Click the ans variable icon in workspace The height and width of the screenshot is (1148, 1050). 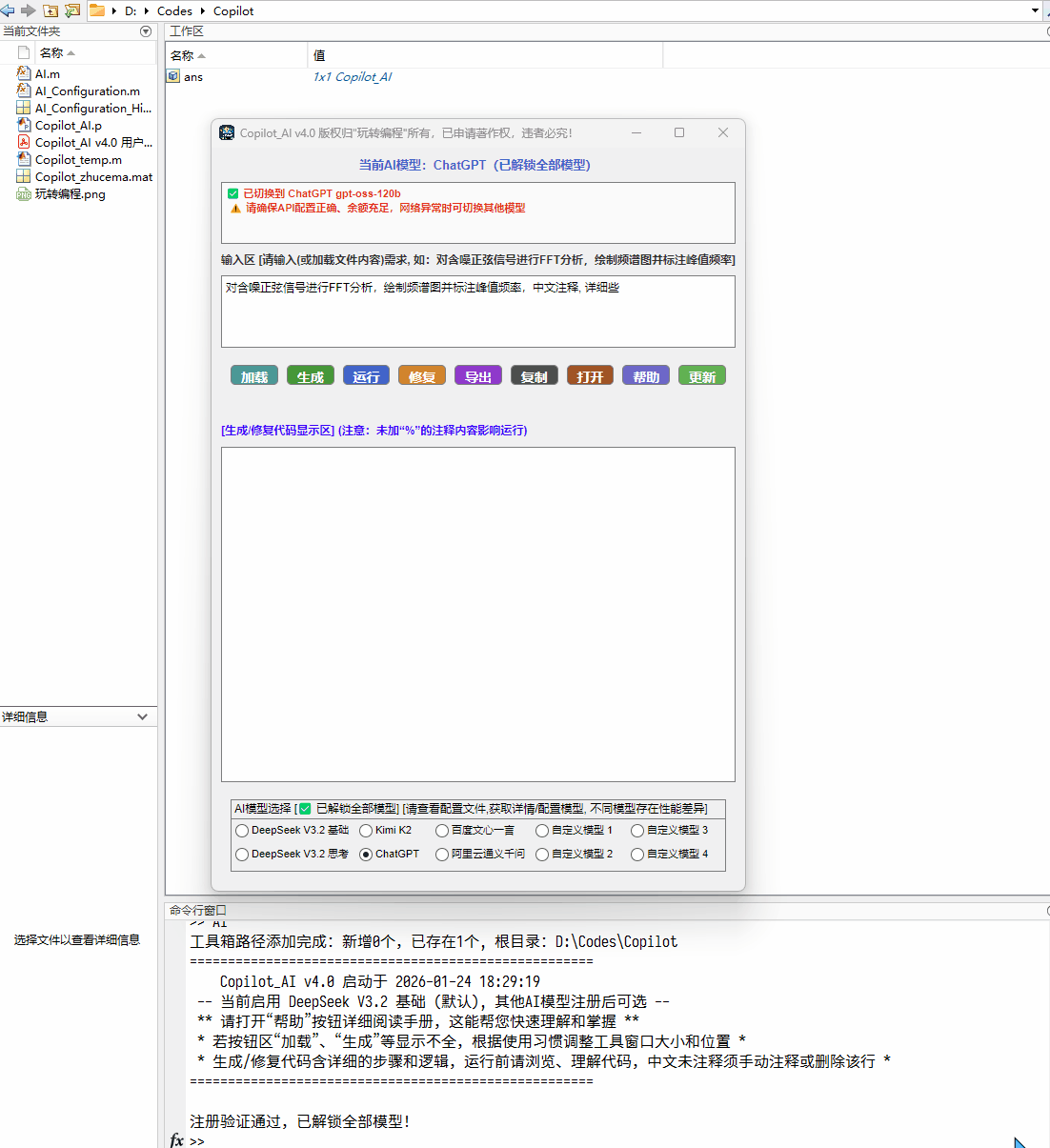click(173, 76)
